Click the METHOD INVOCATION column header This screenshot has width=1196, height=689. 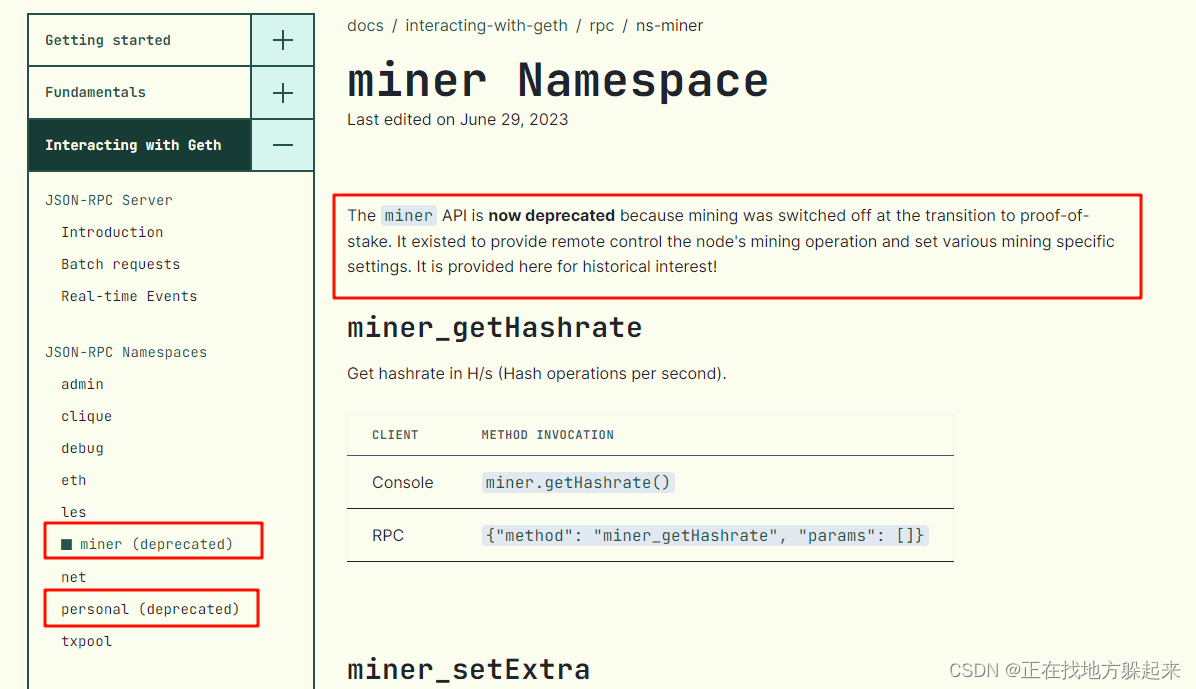click(x=547, y=435)
